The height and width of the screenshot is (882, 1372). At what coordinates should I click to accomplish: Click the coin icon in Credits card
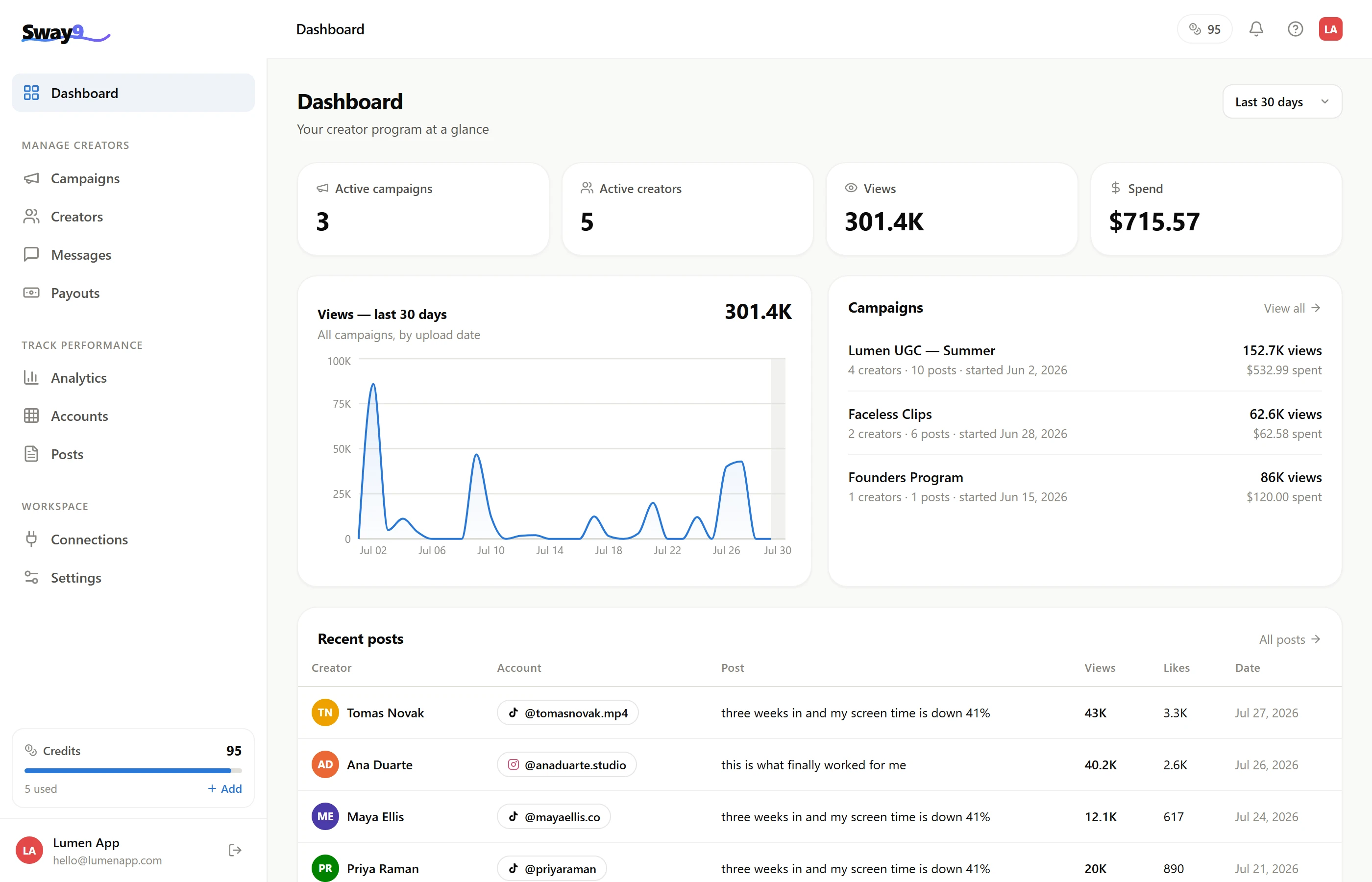[30, 750]
